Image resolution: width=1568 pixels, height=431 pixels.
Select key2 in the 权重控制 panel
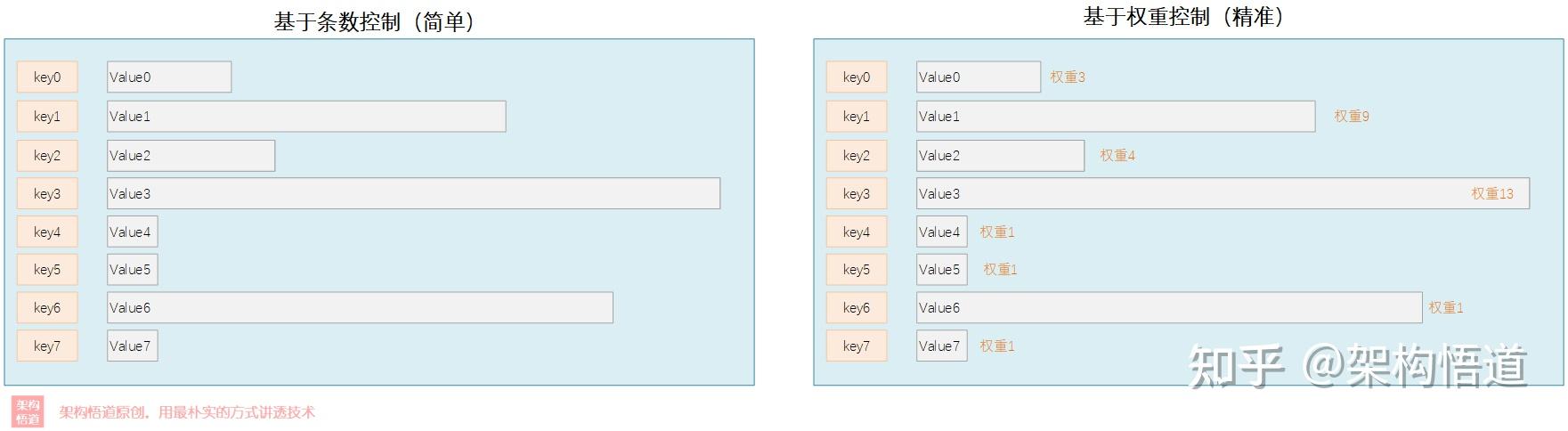857,156
